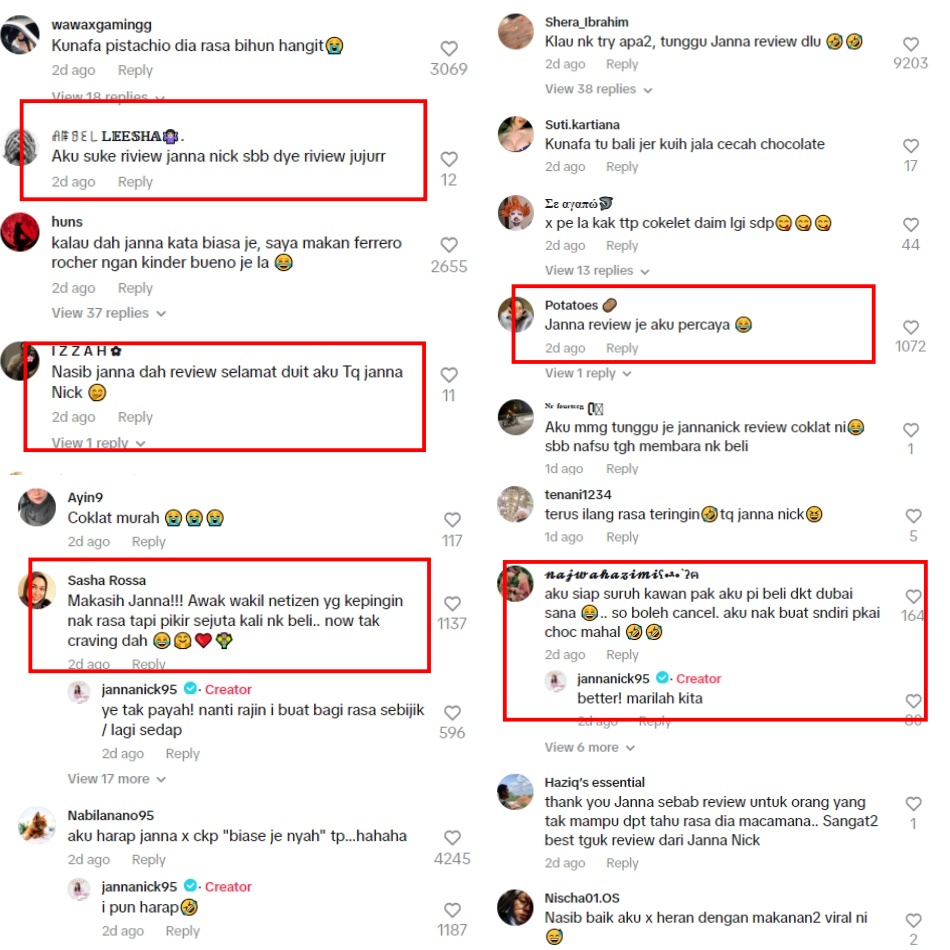This screenshot has height=950, width=950.
Task: Reply to tenani1234's comment
Action: coord(622,537)
